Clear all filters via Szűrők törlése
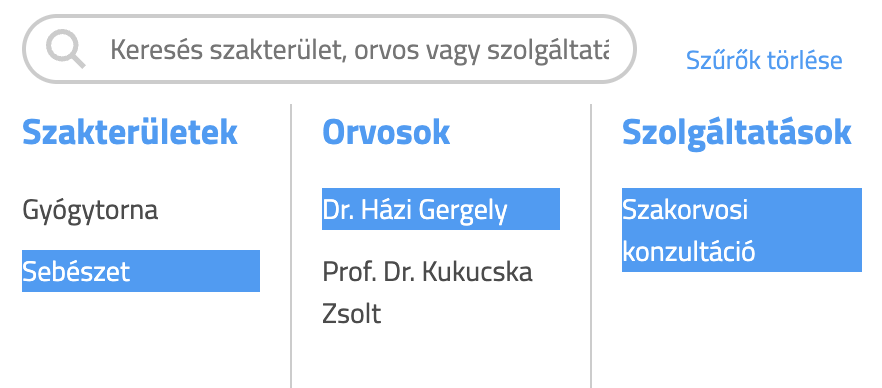Screen dimensions: 882x388 pos(764,60)
